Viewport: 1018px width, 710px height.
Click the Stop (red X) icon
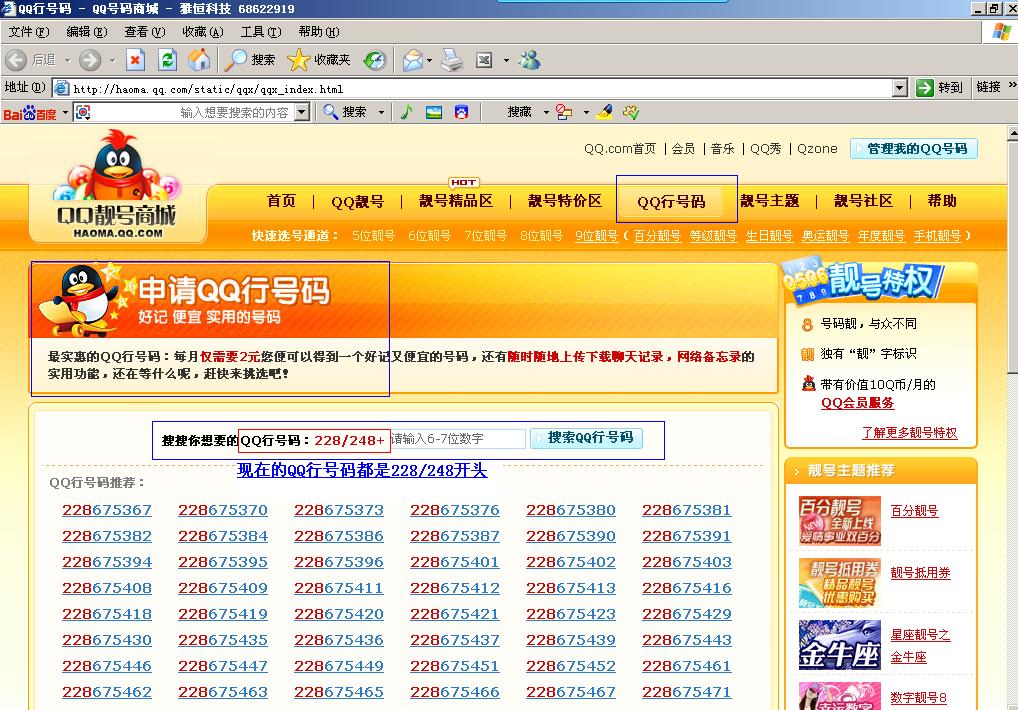(x=134, y=59)
